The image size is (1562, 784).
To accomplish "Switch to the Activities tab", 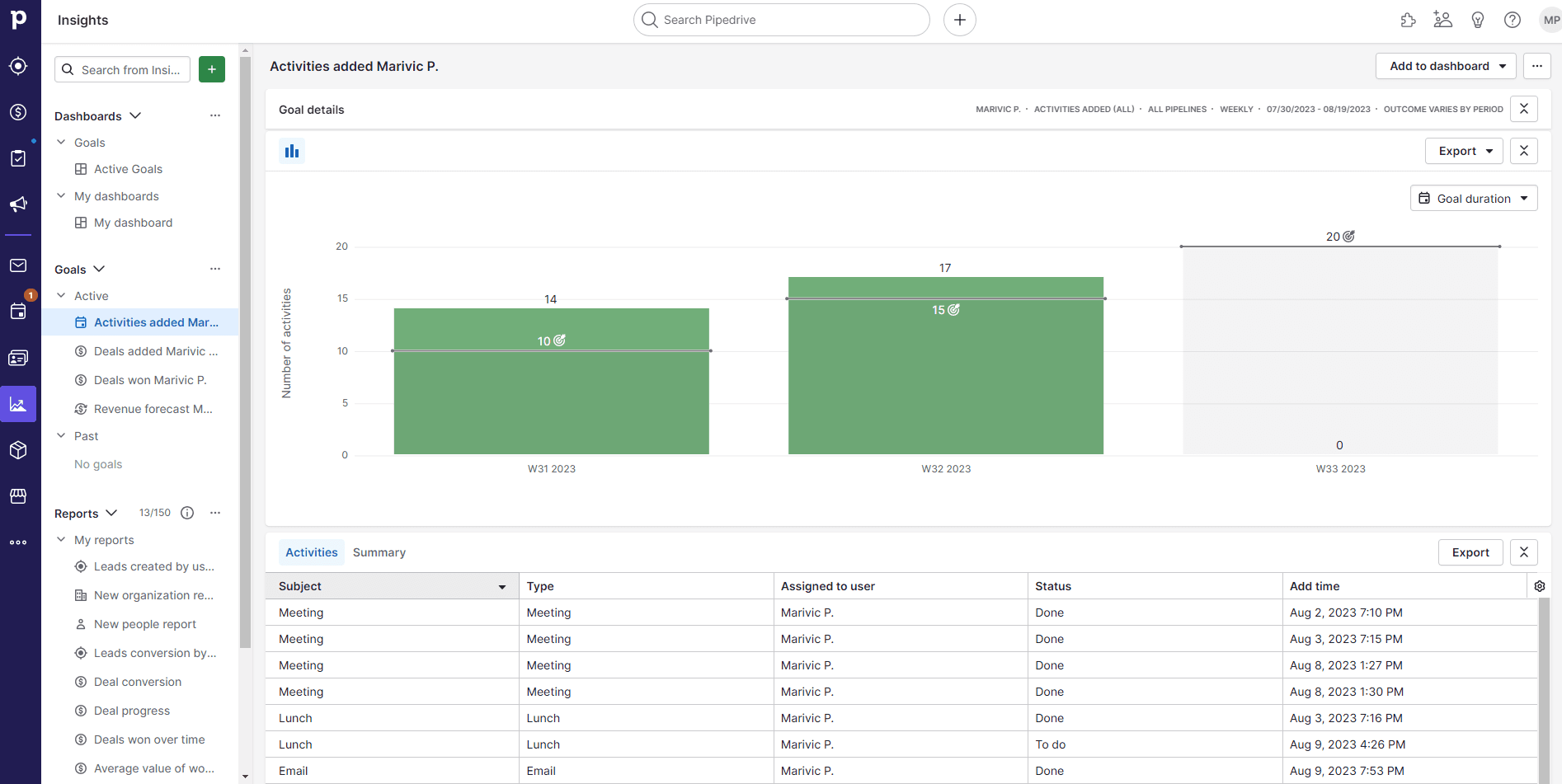I will [x=312, y=552].
